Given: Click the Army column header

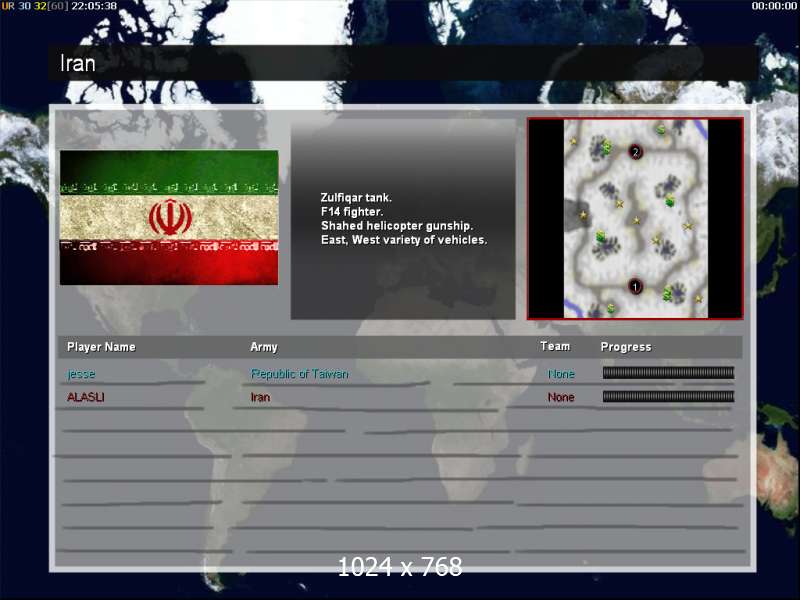Looking at the screenshot, I should click(x=263, y=347).
